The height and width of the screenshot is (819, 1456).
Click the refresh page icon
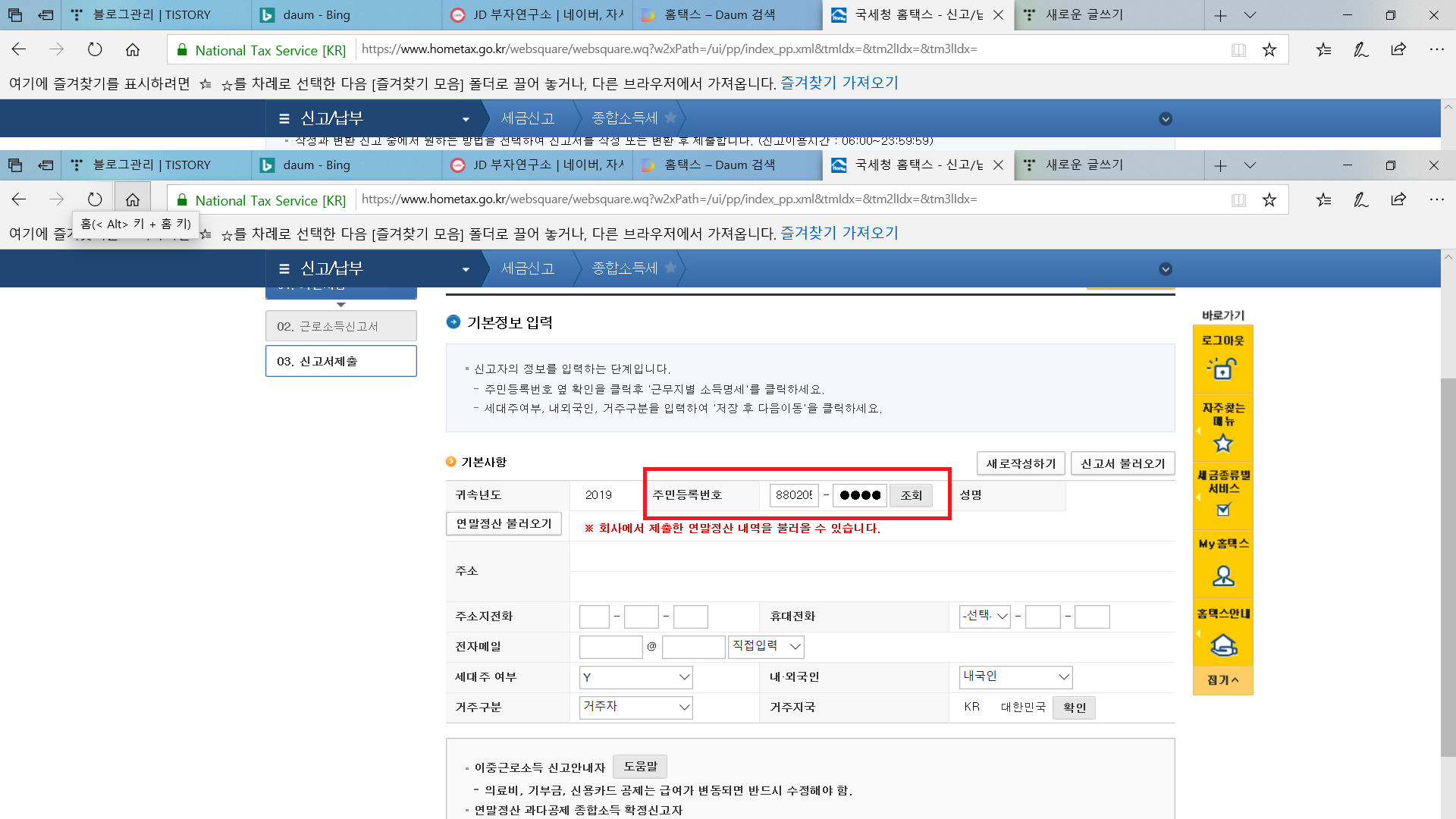coord(95,199)
